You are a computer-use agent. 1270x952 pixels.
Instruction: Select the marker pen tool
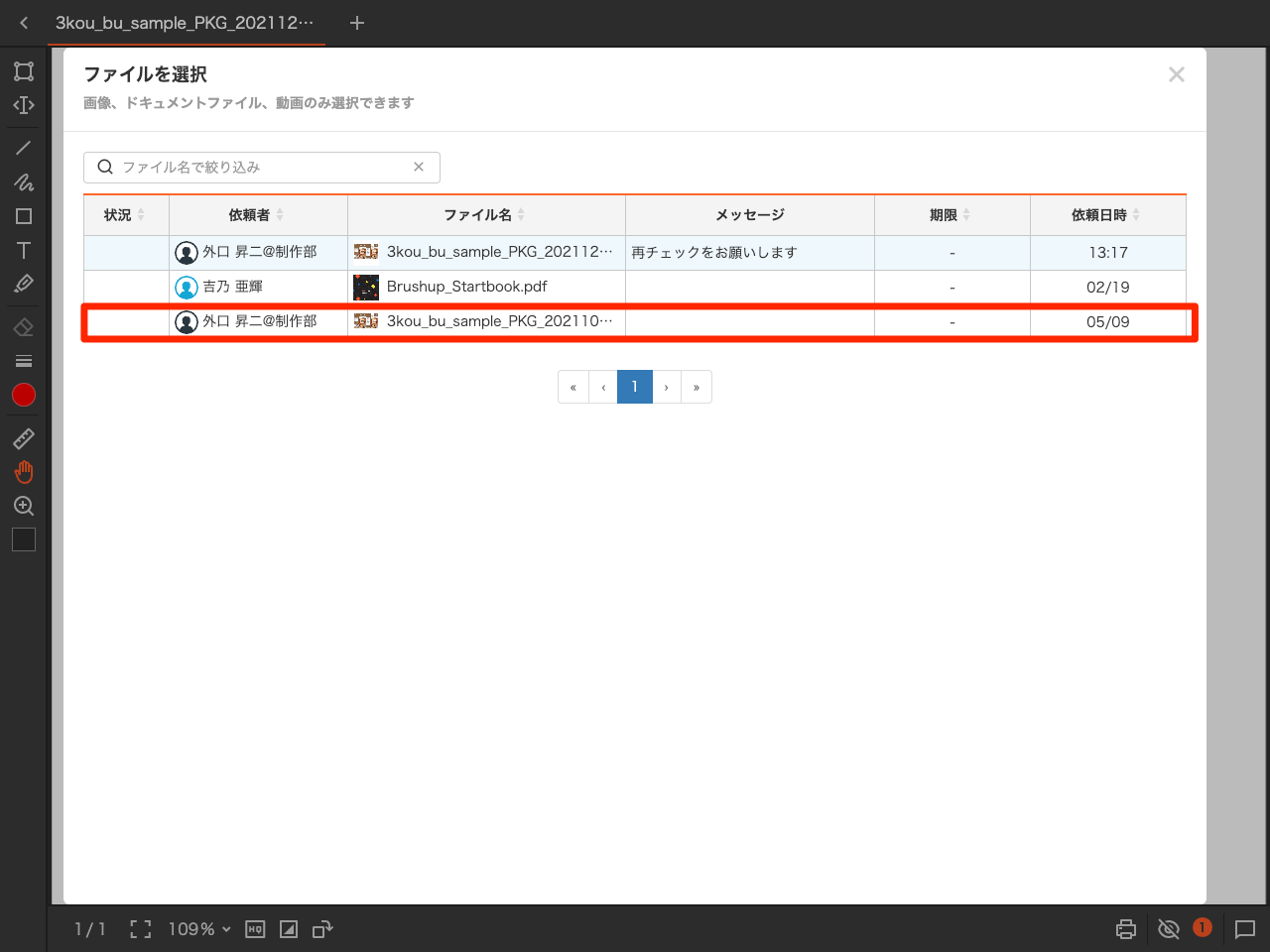[23, 284]
